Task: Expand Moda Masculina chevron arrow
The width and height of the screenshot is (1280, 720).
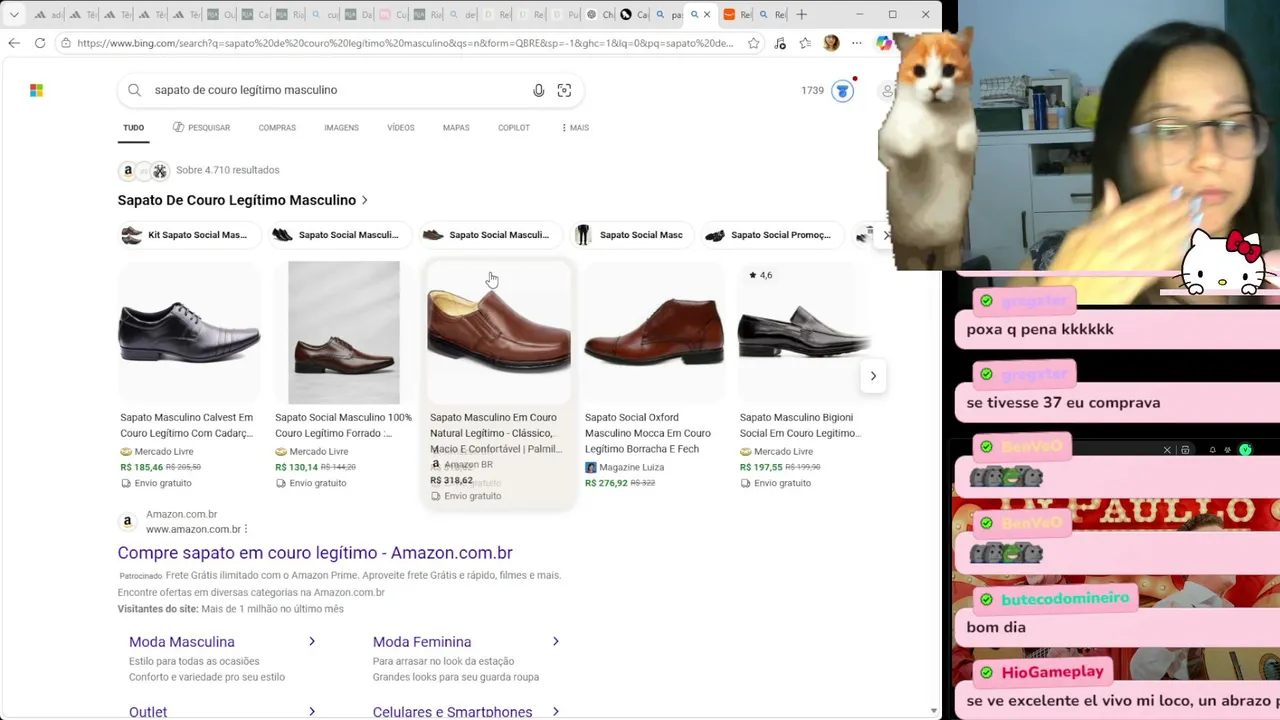Action: (312, 642)
